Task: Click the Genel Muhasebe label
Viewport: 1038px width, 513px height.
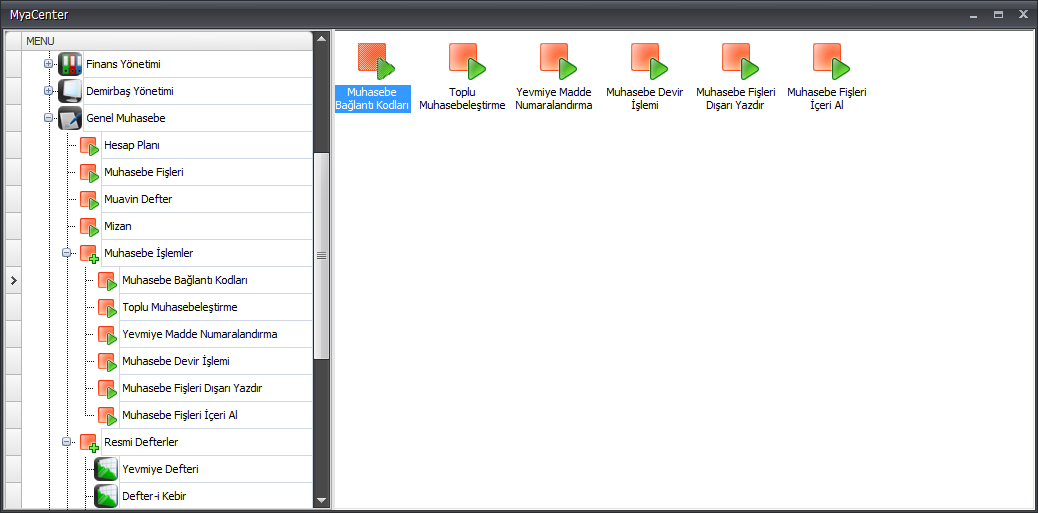Action: [x=126, y=118]
